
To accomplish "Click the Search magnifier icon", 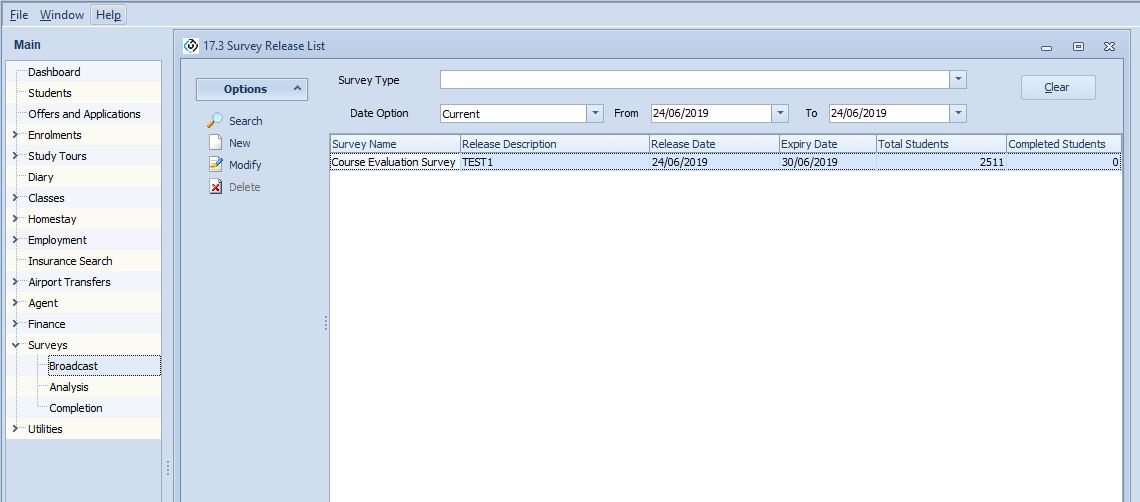I will pyautogui.click(x=215, y=121).
